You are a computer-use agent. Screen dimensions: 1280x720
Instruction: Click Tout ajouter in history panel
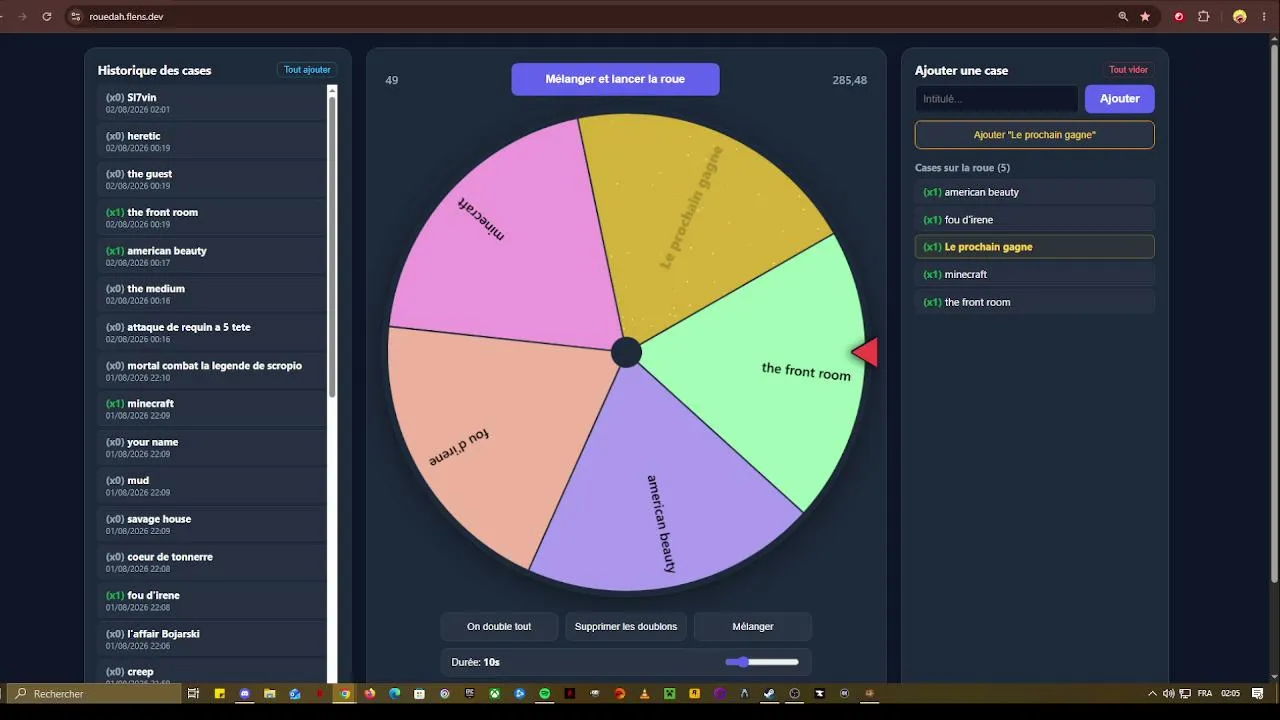tap(307, 70)
